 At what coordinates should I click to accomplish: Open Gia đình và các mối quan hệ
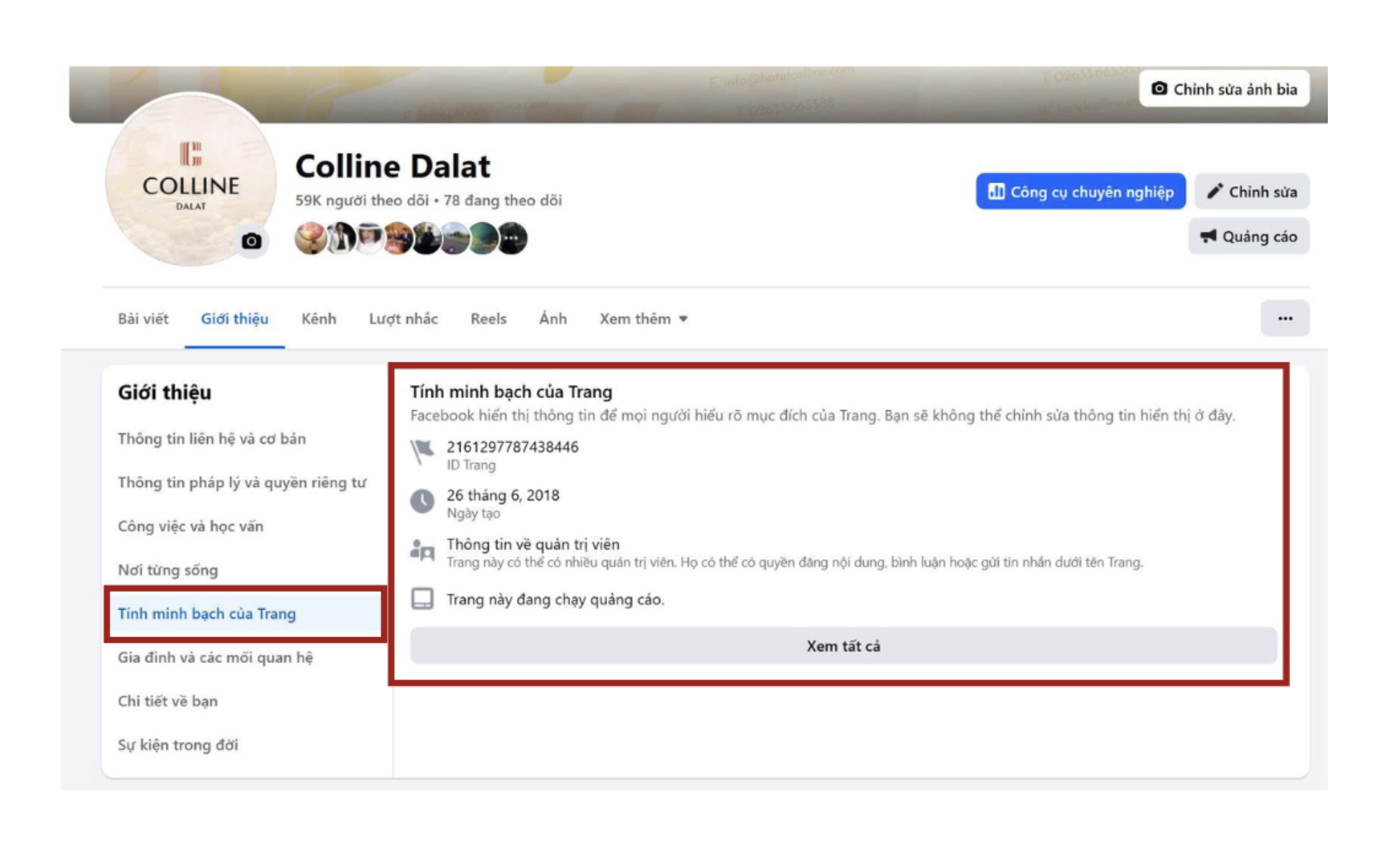pos(215,658)
